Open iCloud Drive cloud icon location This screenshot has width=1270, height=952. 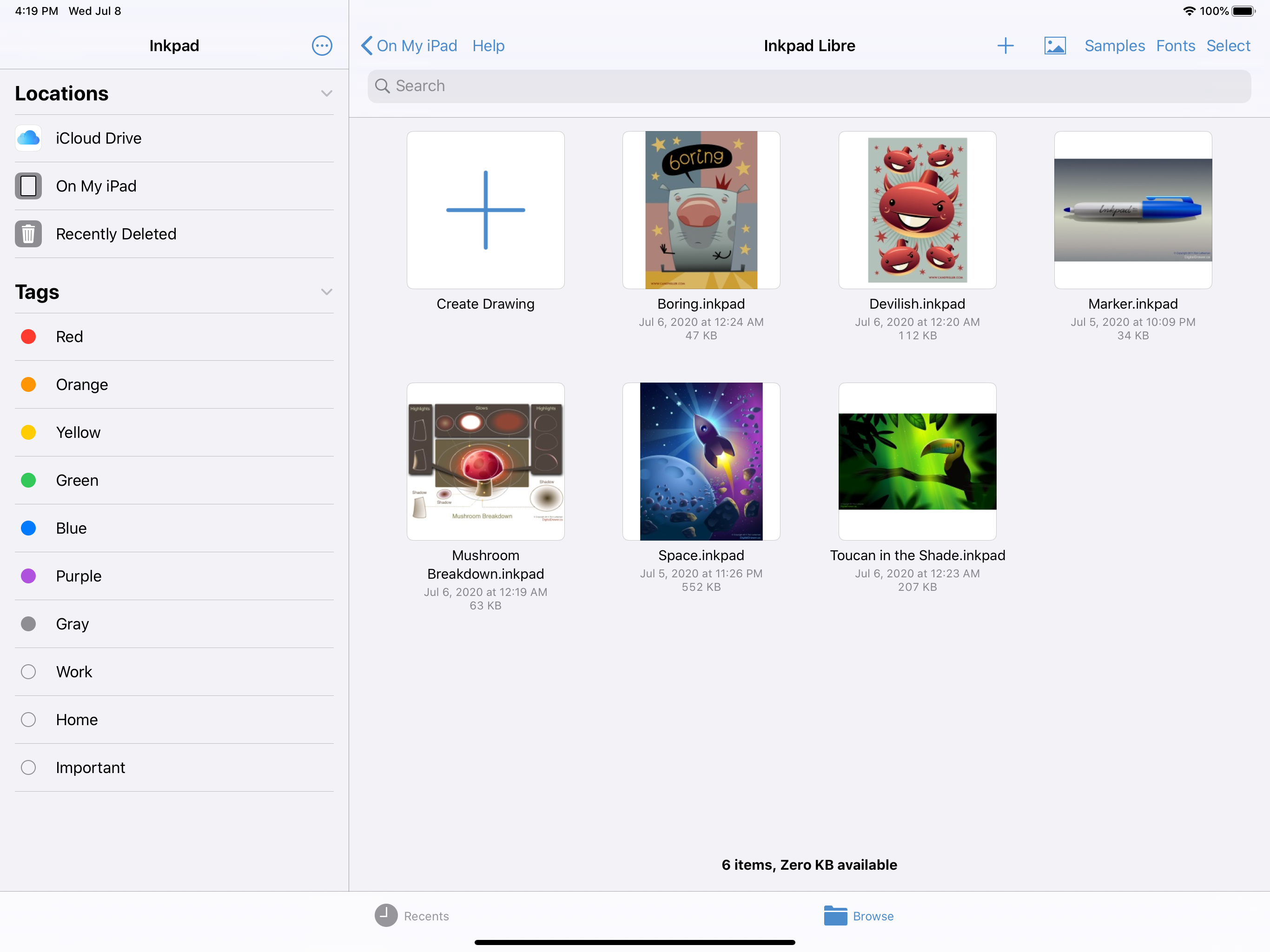point(28,138)
